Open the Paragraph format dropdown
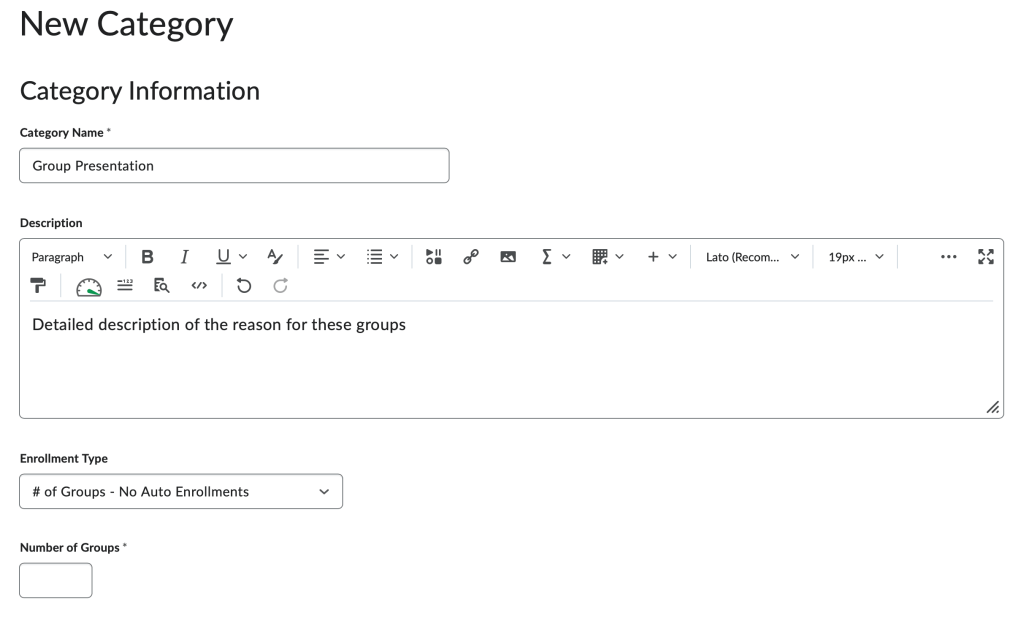 (70, 256)
